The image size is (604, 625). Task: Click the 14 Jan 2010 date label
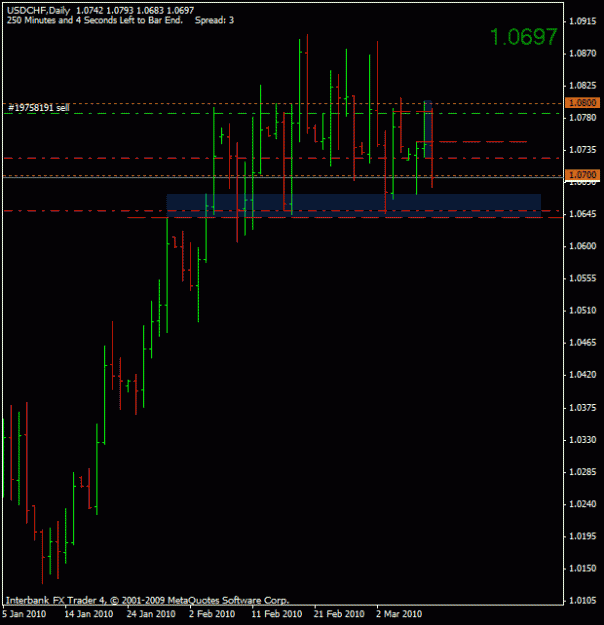point(89,614)
